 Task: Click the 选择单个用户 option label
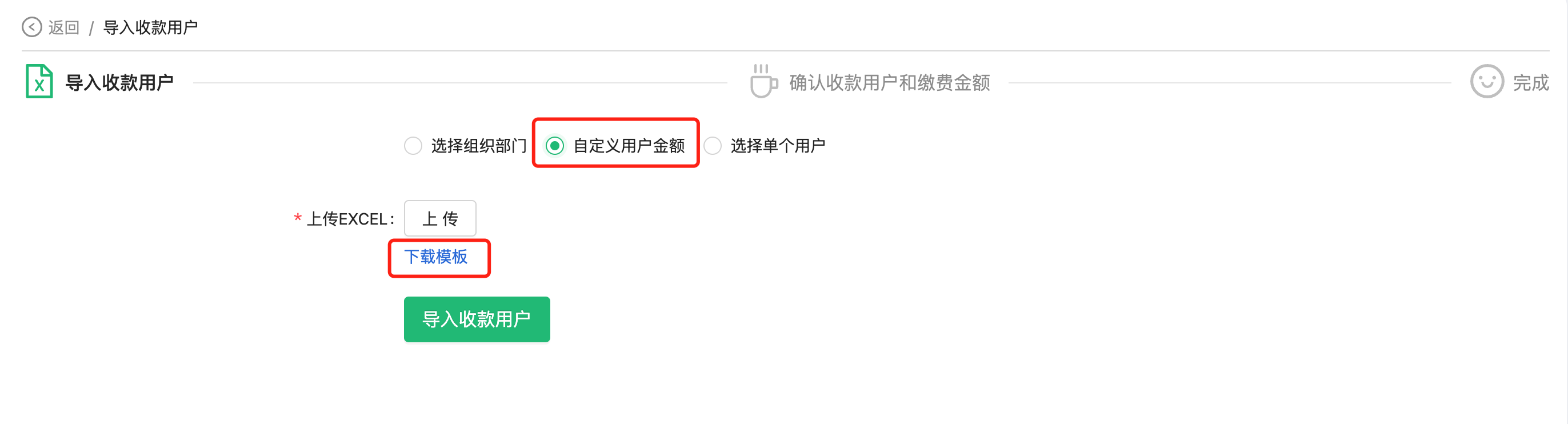(778, 146)
